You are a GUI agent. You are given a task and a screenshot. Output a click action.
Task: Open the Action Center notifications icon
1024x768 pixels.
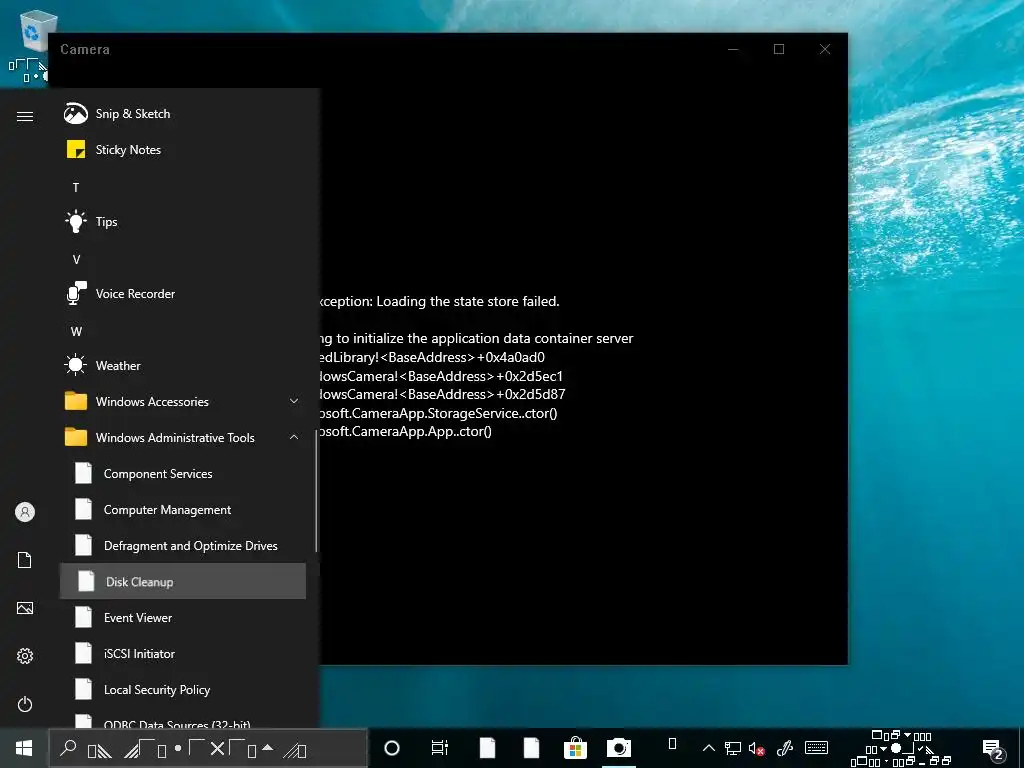[993, 749]
